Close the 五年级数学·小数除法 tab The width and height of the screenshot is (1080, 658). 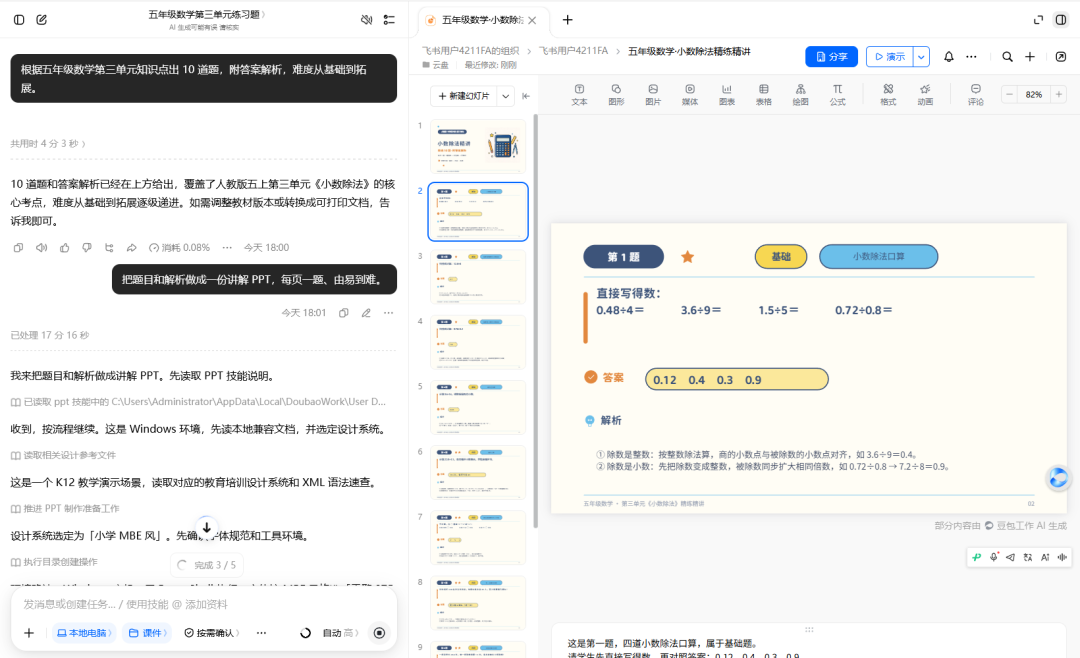click(532, 20)
